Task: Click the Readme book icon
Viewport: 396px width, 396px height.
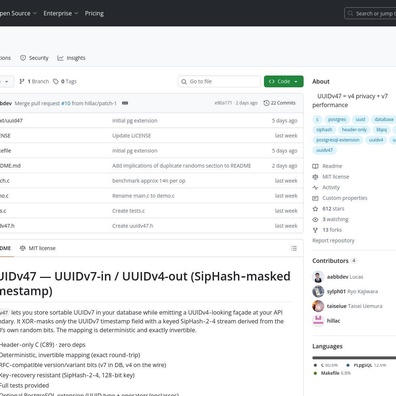Action: pyautogui.click(x=315, y=166)
